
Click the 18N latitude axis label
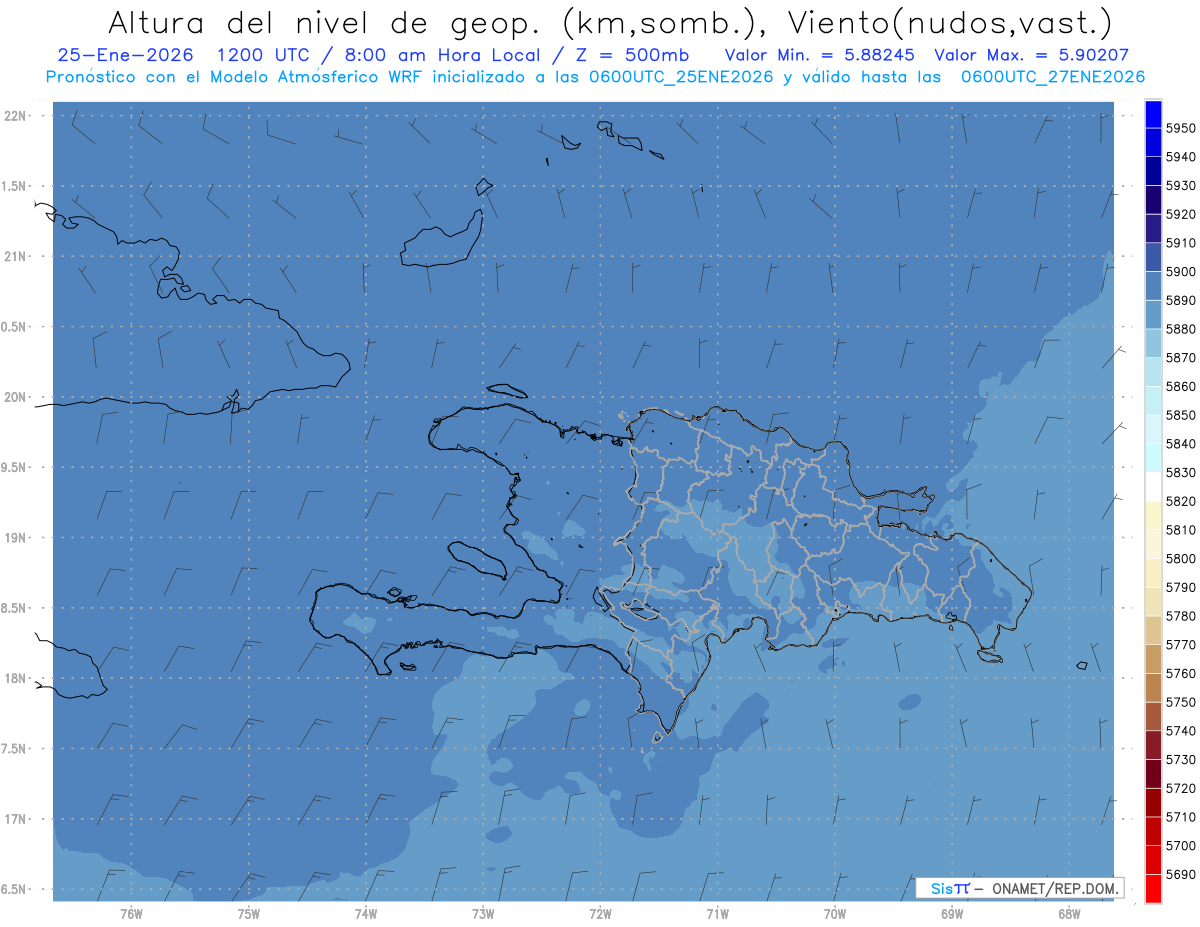pos(17,678)
